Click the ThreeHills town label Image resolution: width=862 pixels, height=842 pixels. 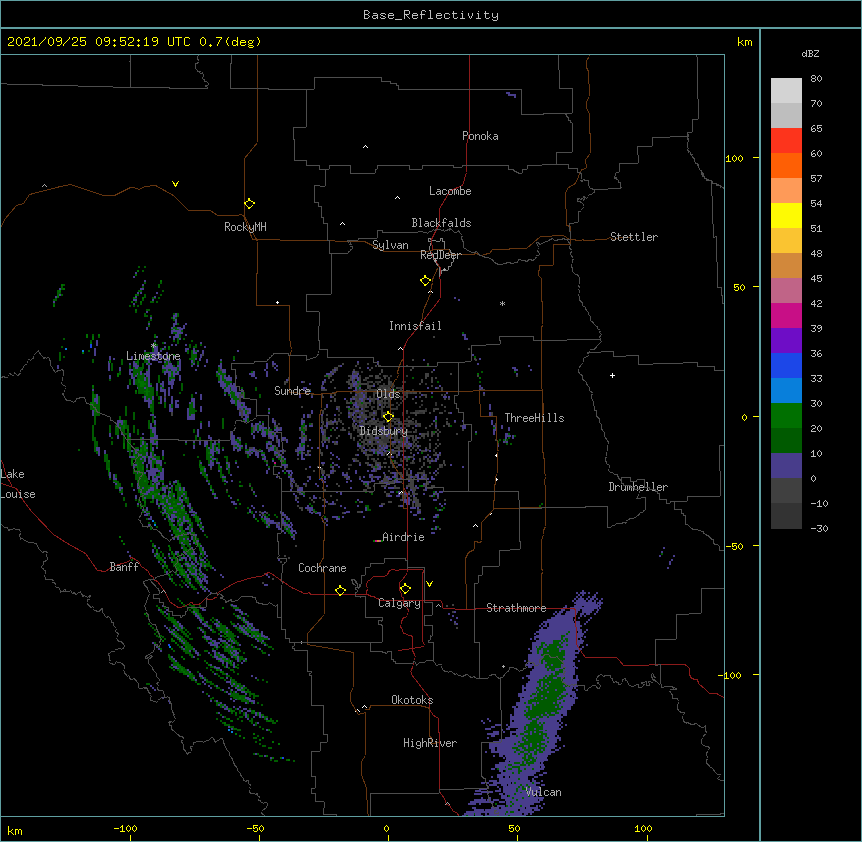[534, 418]
